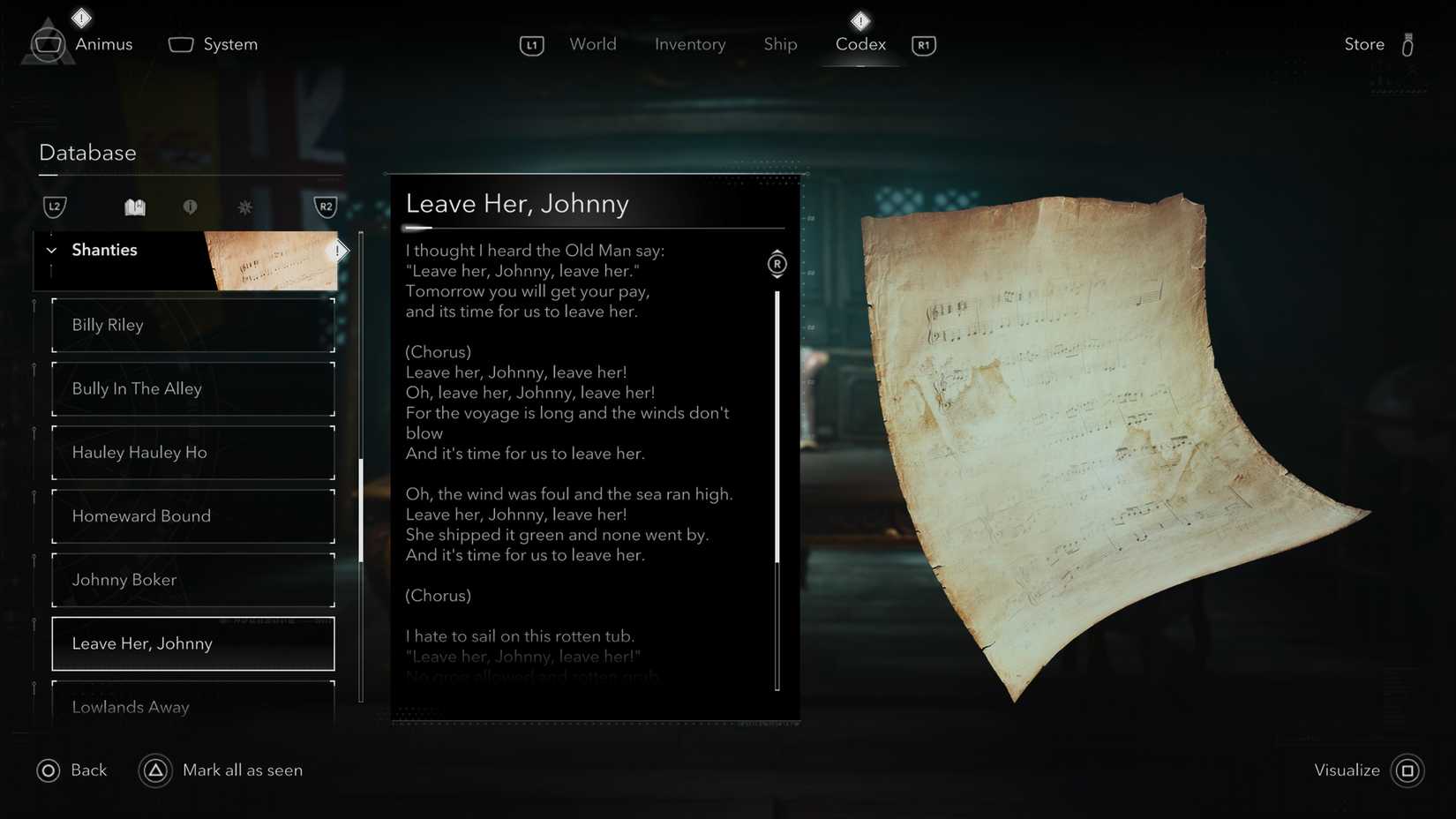Click the notification diamond above Codex
The height and width of the screenshot is (819, 1456).
860,19
